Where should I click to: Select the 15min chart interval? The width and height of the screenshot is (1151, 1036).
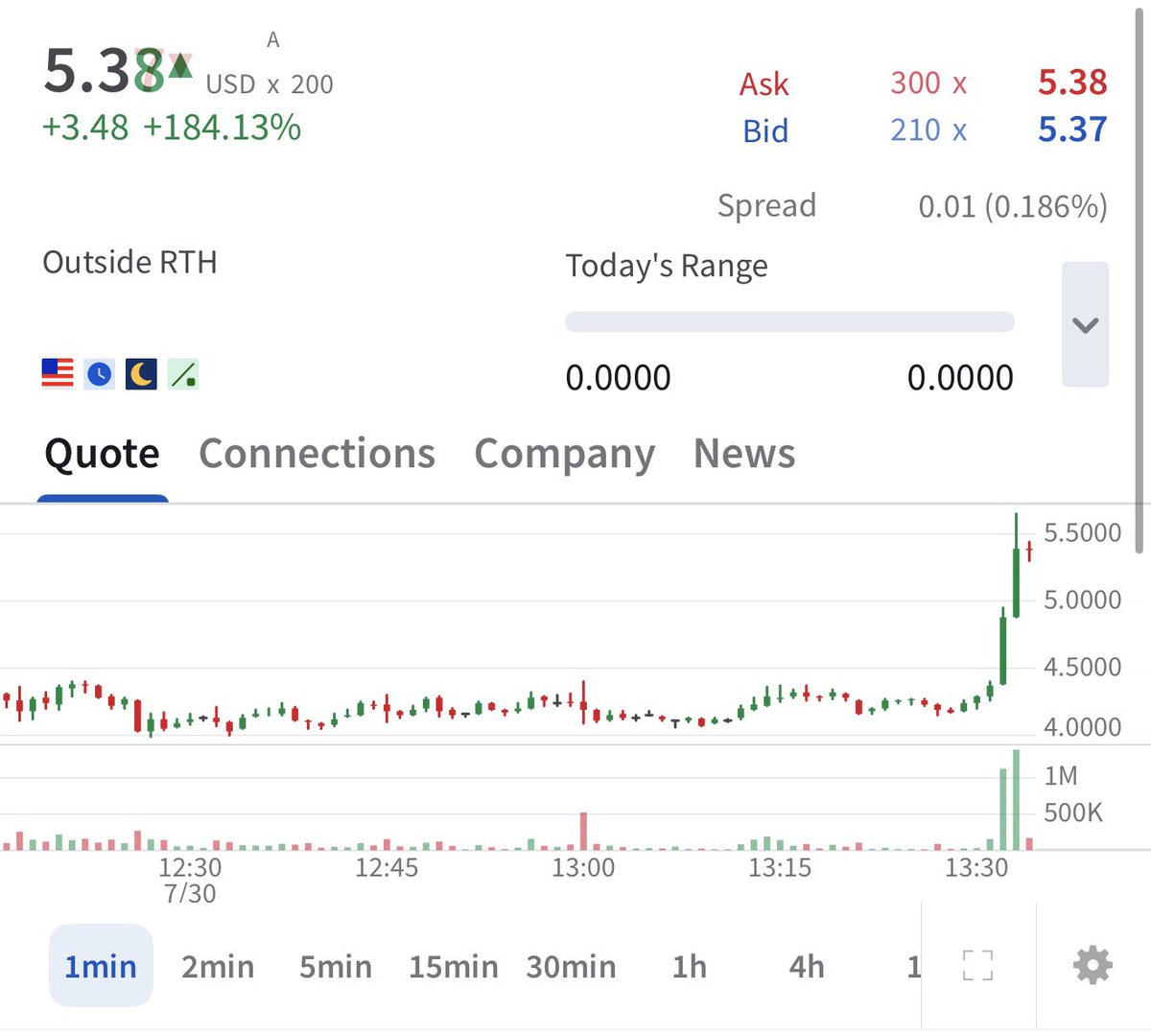(453, 966)
